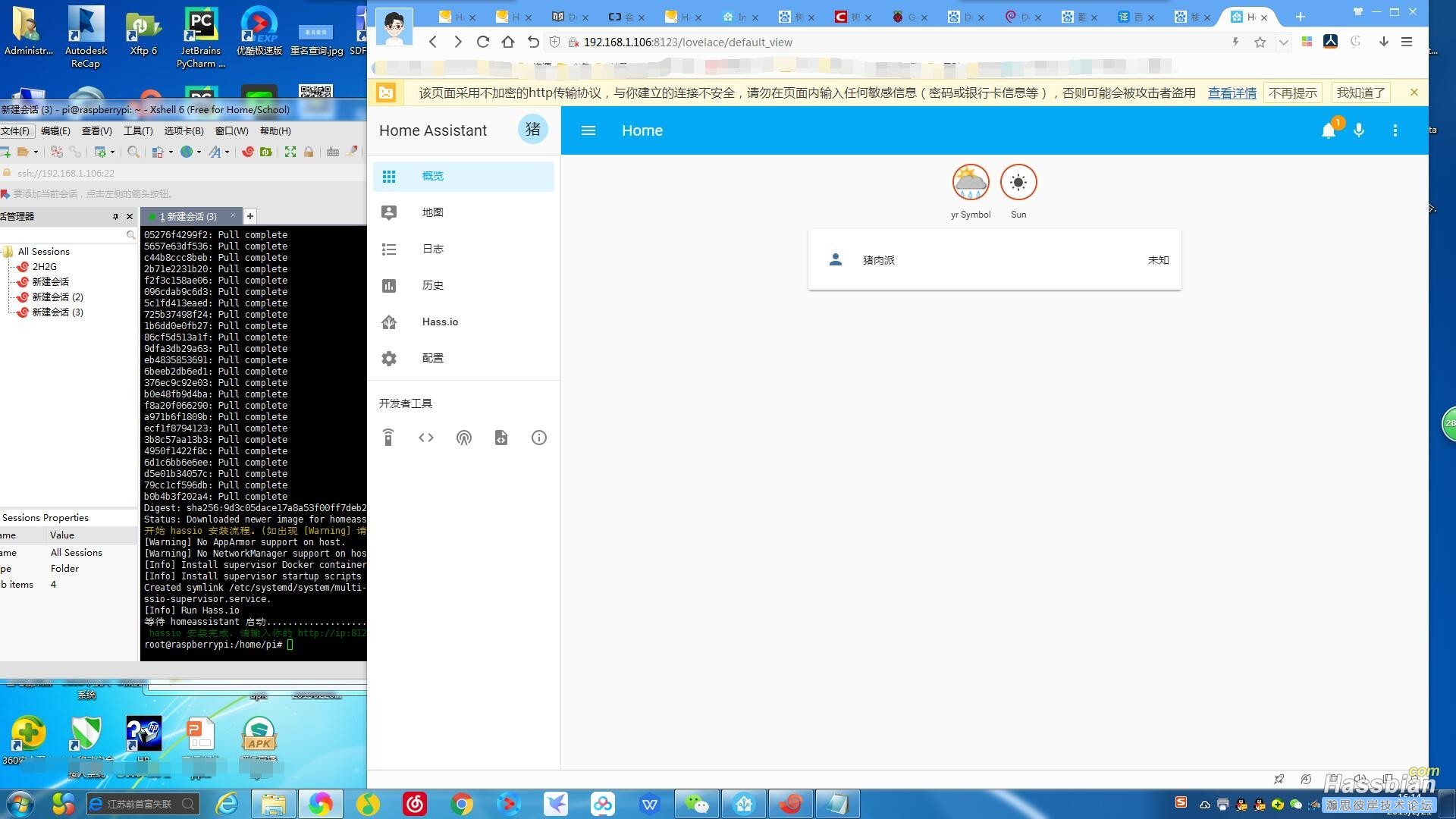The height and width of the screenshot is (819, 1456).
Task: Go to browser home page
Action: click(x=508, y=42)
